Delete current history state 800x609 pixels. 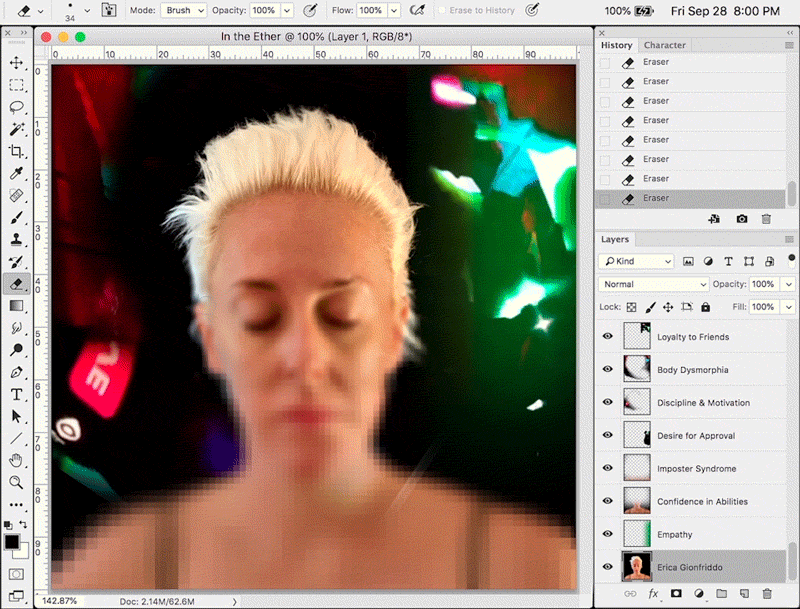point(766,219)
